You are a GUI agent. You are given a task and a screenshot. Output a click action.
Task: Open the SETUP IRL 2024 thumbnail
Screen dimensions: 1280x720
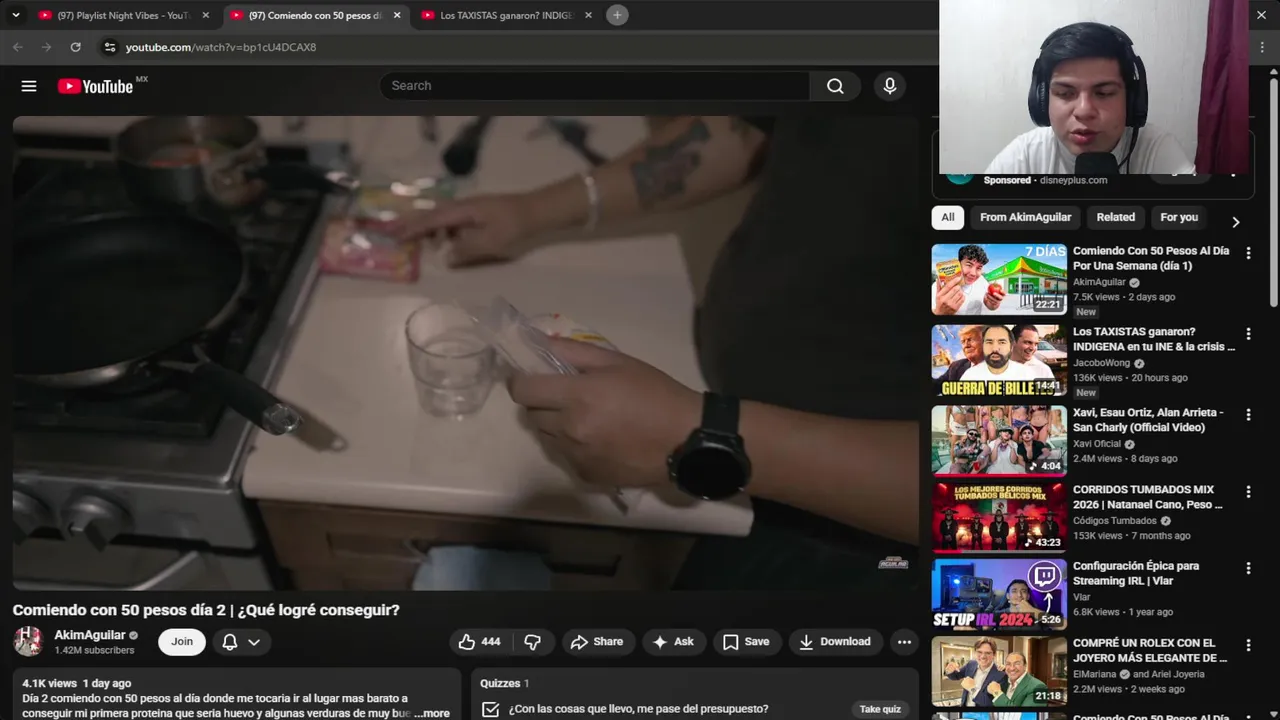[x=999, y=594]
